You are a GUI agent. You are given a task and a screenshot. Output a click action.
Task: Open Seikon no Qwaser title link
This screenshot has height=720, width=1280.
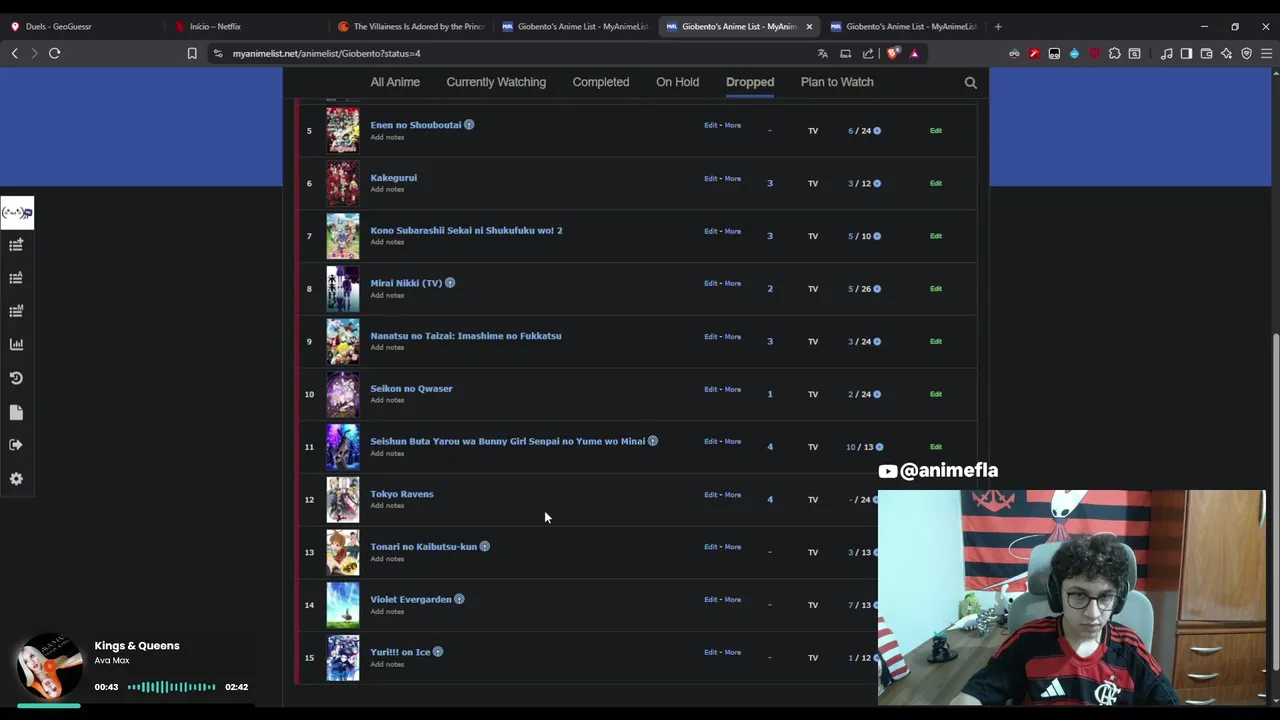pos(411,388)
